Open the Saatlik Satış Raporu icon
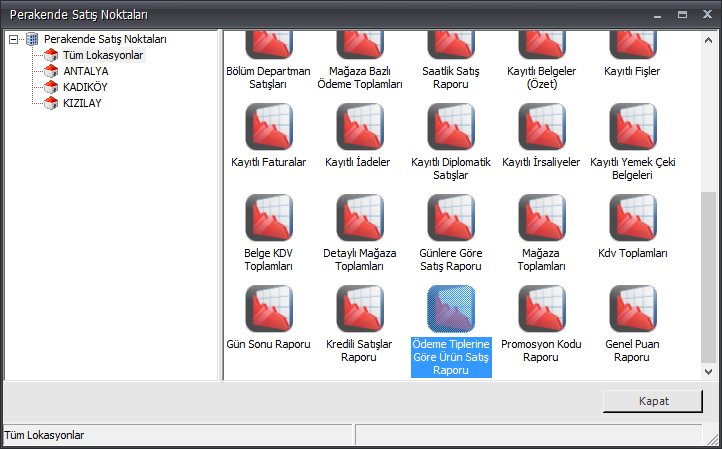This screenshot has height=449, width=722. pyautogui.click(x=451, y=46)
